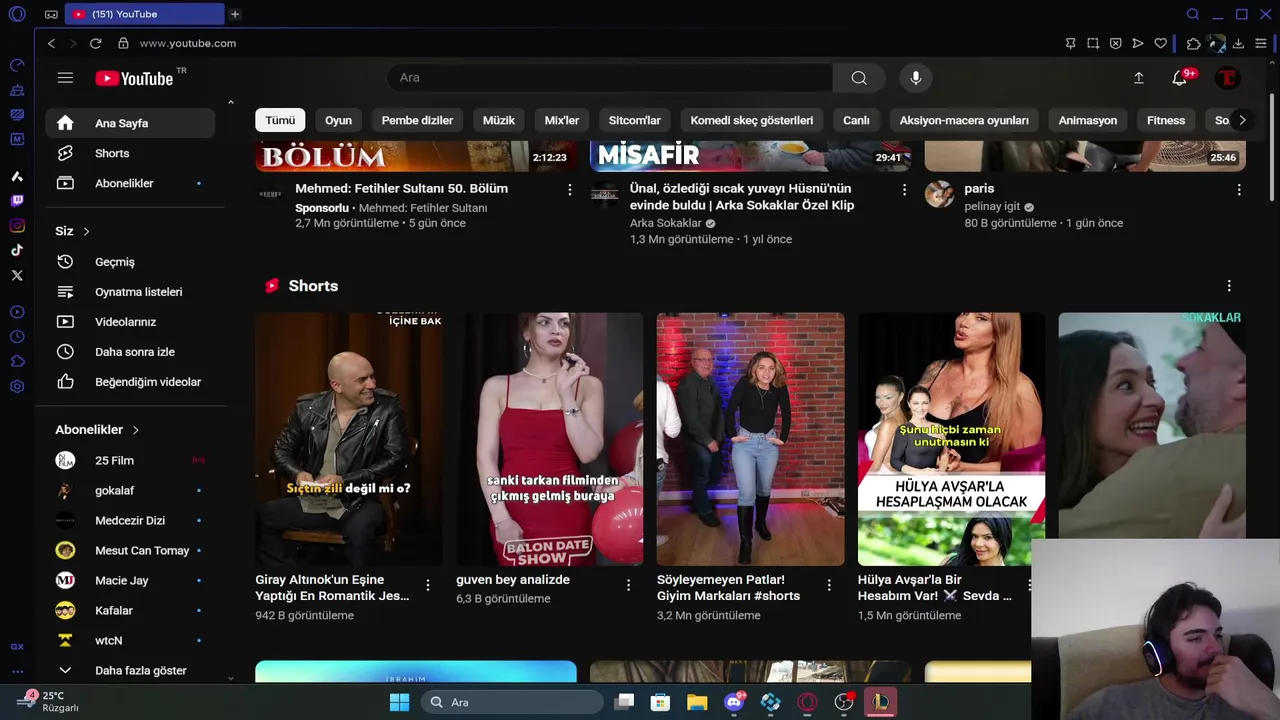Select the Oyun filter chip
The width and height of the screenshot is (1280, 720).
click(x=338, y=120)
